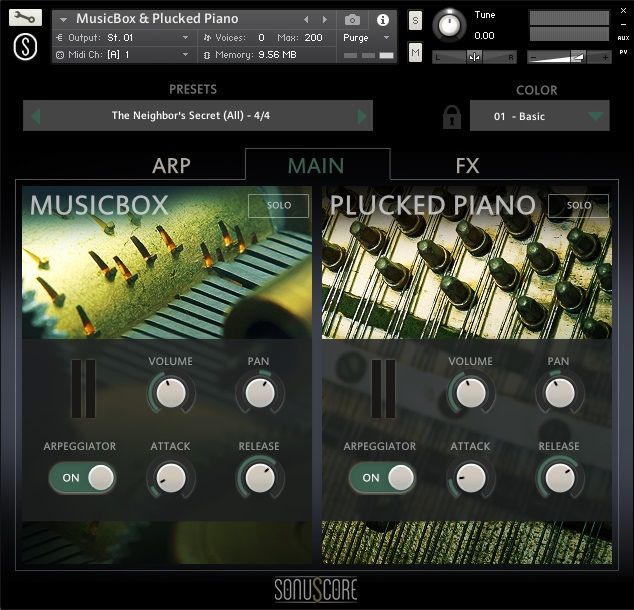Viewport: 634px width, 610px height.
Task: Go to the previous instrument arrow
Action: point(306,19)
